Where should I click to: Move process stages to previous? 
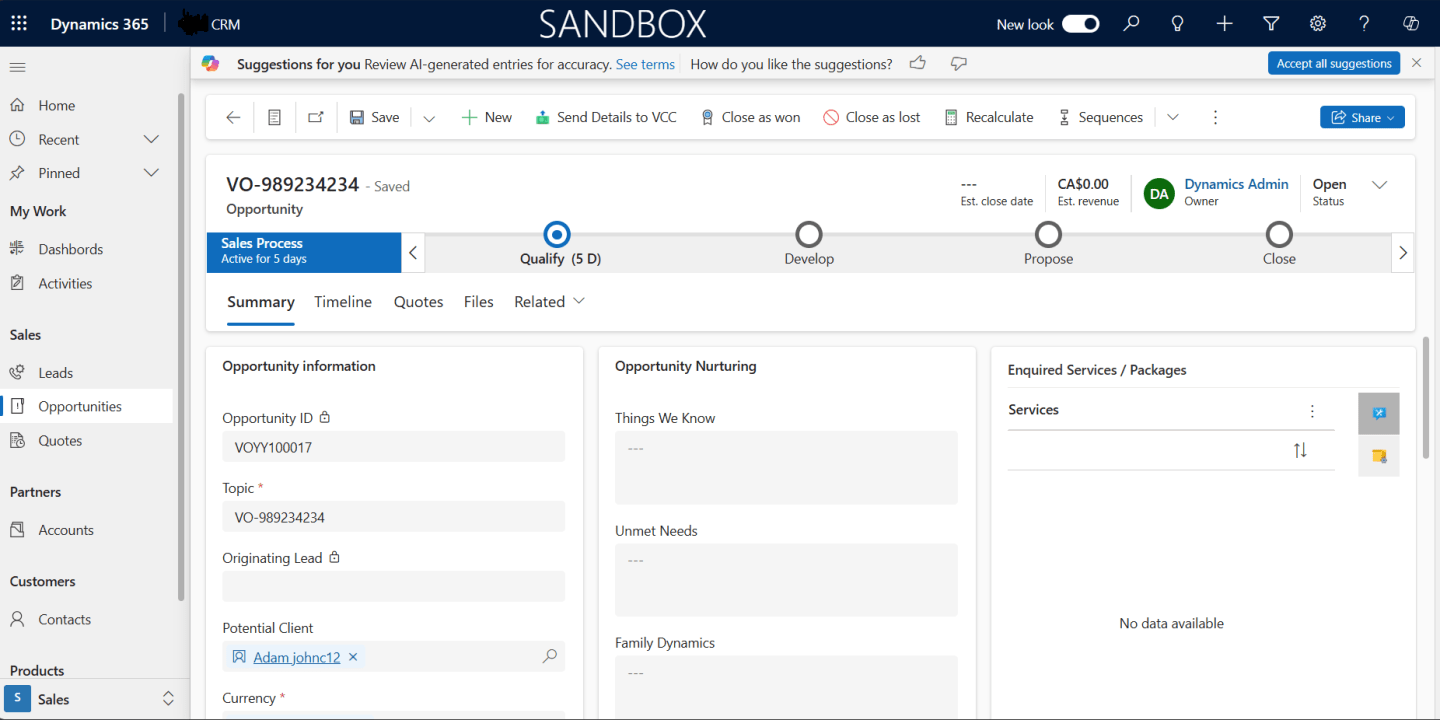coord(413,253)
